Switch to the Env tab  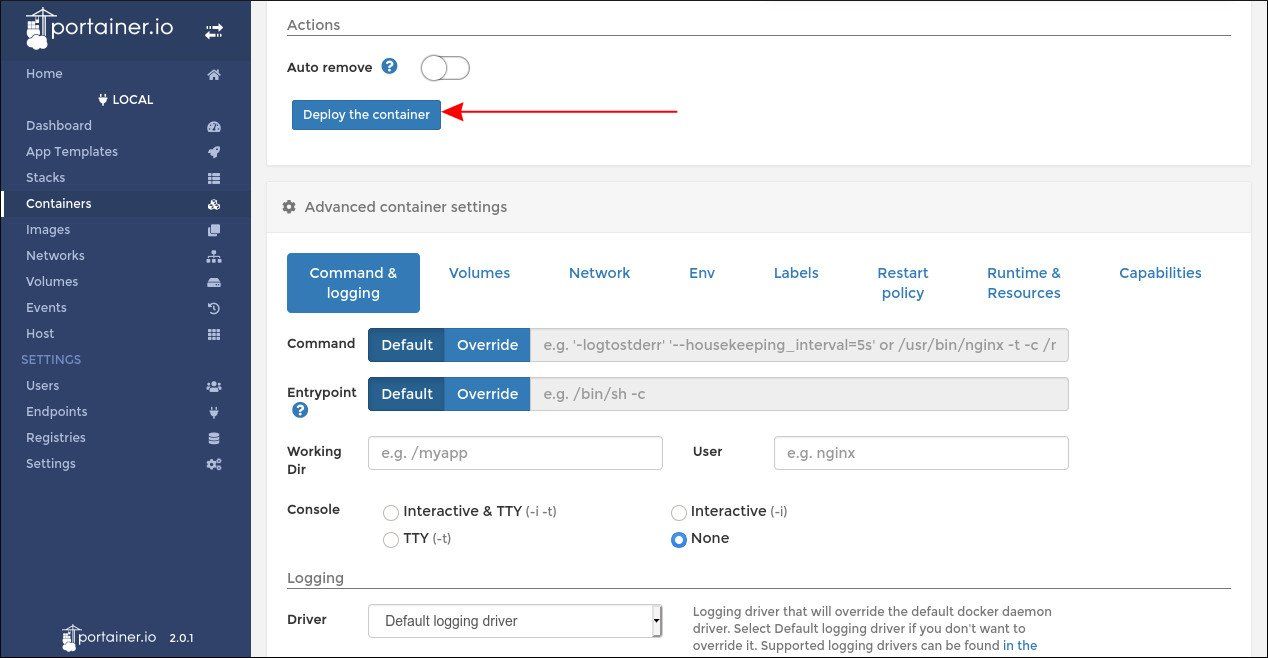(x=701, y=273)
